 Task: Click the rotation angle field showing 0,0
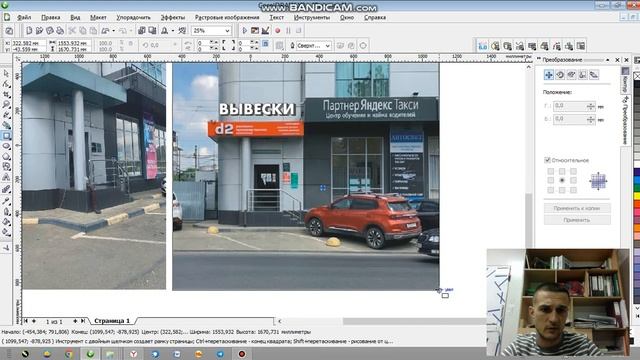click(159, 45)
